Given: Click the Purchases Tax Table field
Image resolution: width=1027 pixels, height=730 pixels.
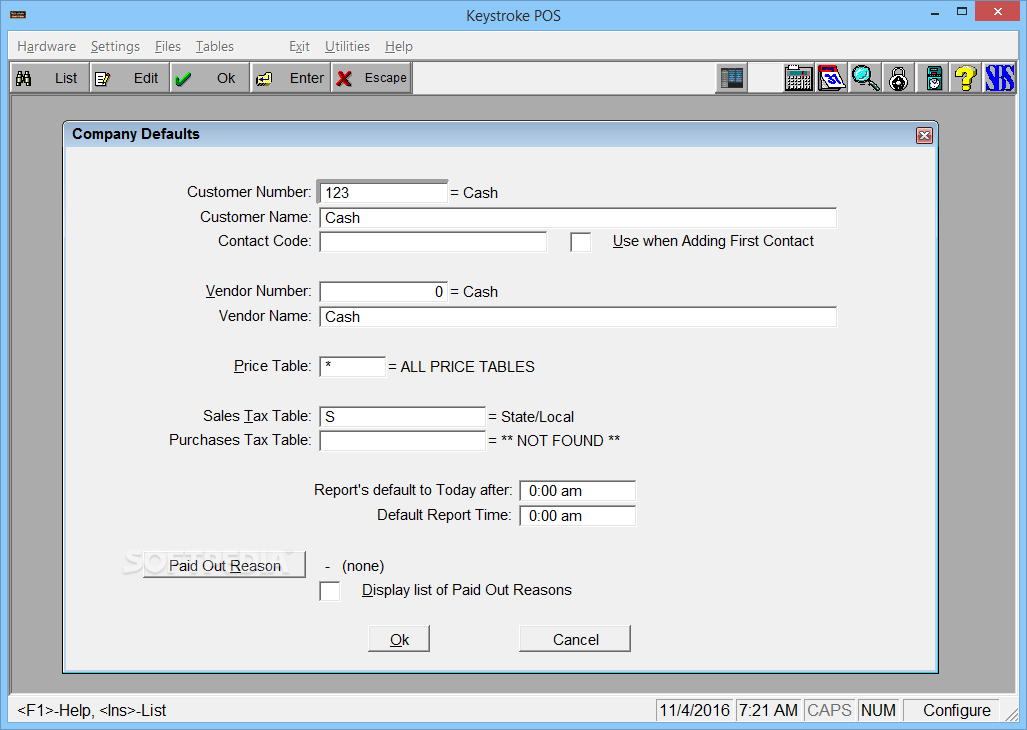Looking at the screenshot, I should click(402, 441).
